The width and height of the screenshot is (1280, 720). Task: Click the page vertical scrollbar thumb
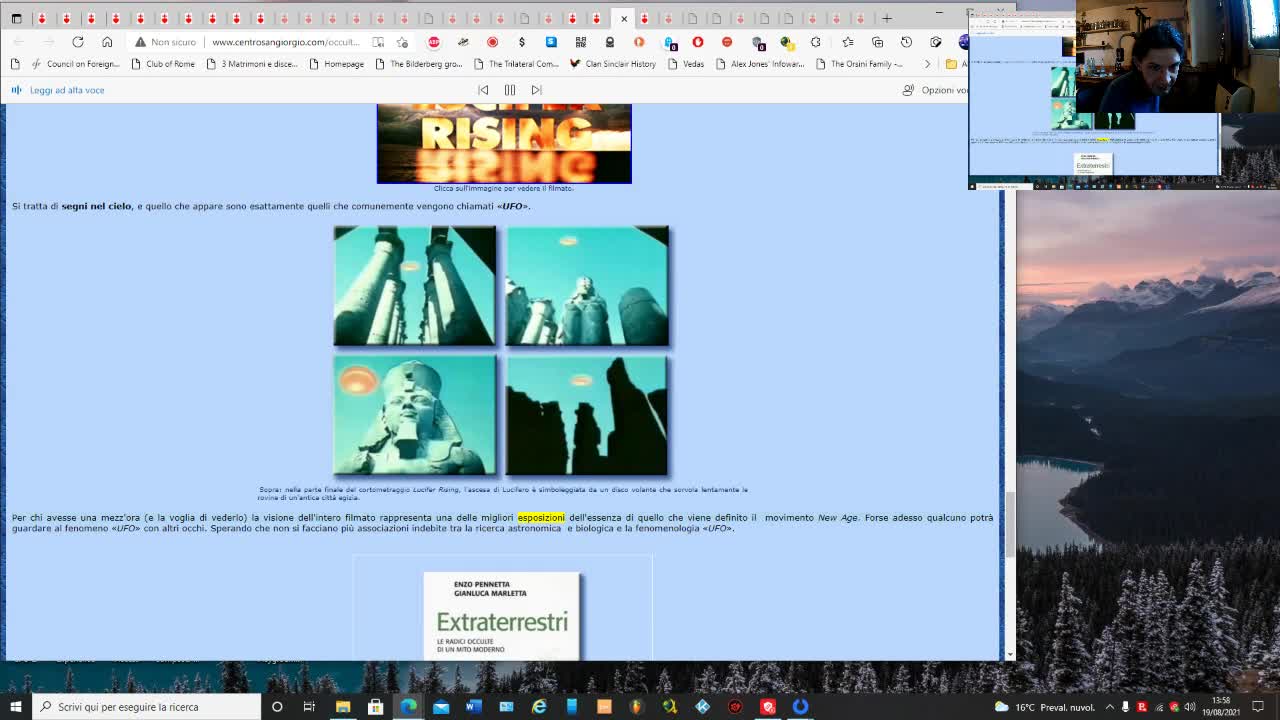click(x=1009, y=525)
